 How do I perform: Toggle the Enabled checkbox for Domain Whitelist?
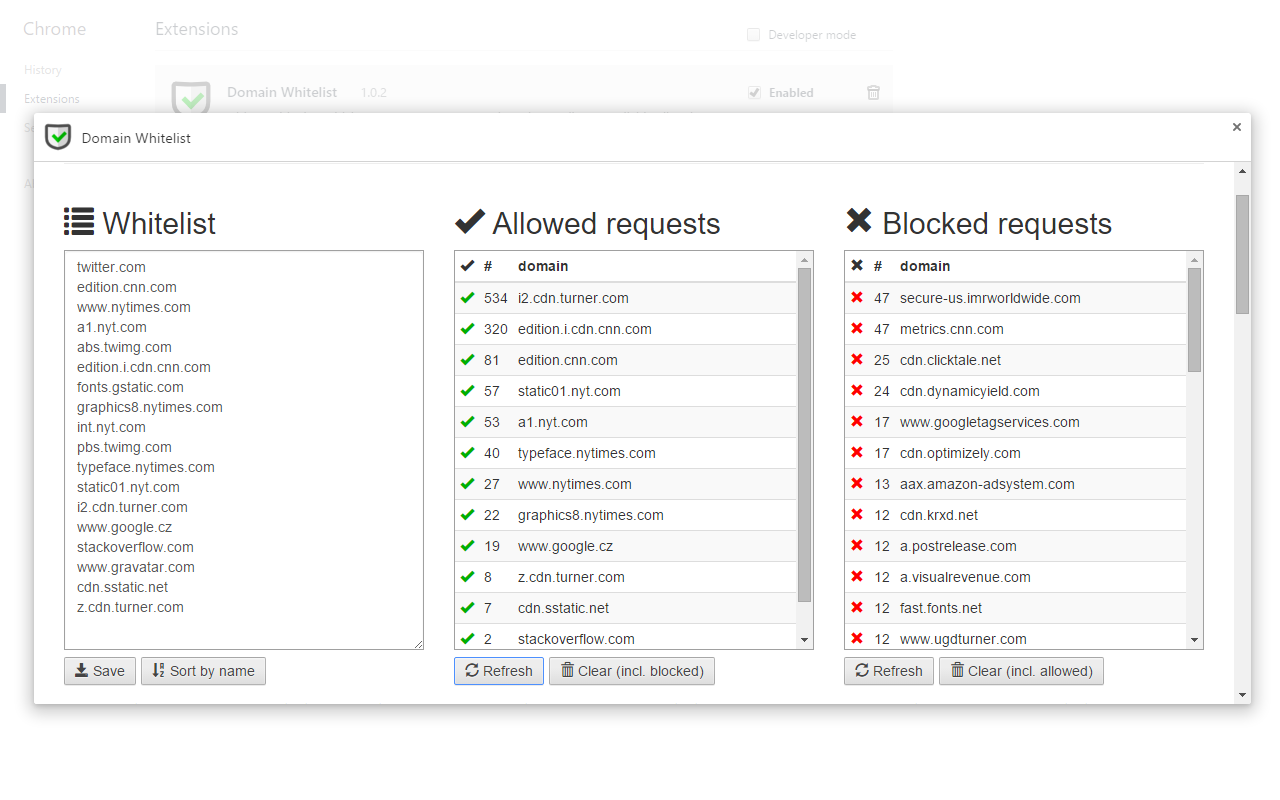click(x=753, y=92)
